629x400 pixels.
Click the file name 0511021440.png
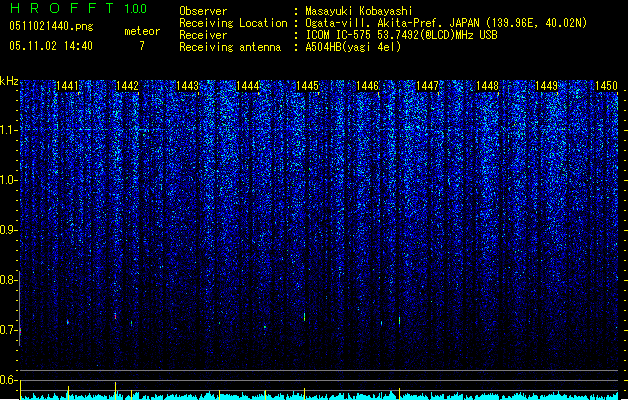51,26
